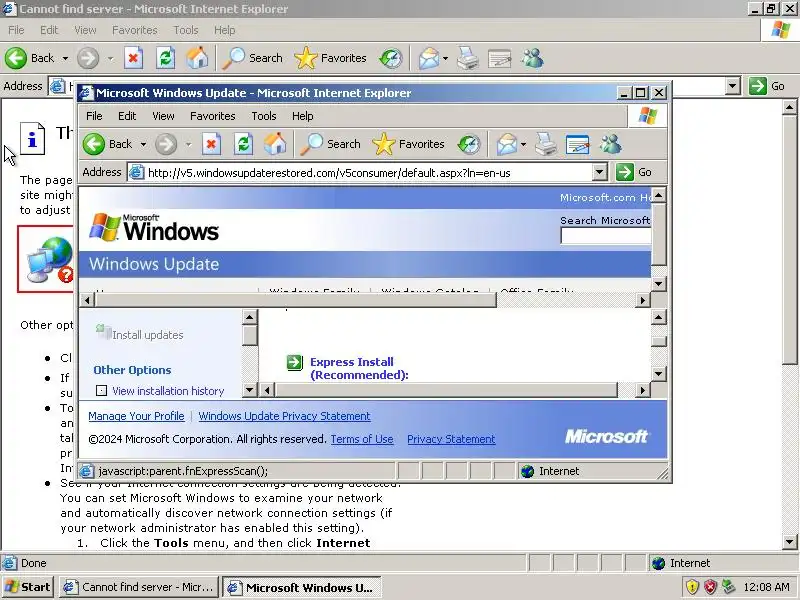Image resolution: width=800 pixels, height=600 pixels.
Task: Click Go button in Cannot find server window
Action: click(767, 86)
